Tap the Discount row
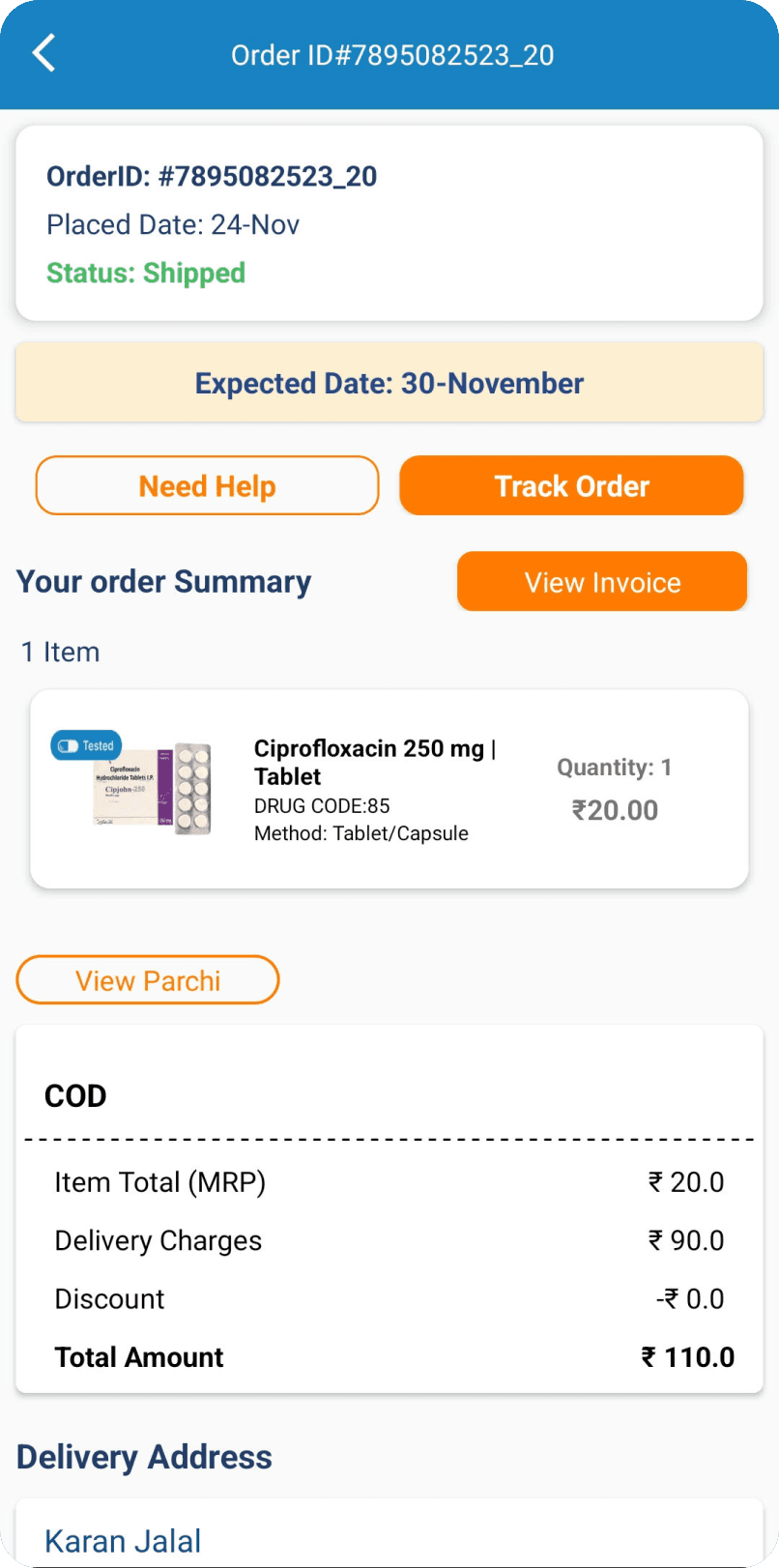779x1568 pixels. (x=389, y=1298)
